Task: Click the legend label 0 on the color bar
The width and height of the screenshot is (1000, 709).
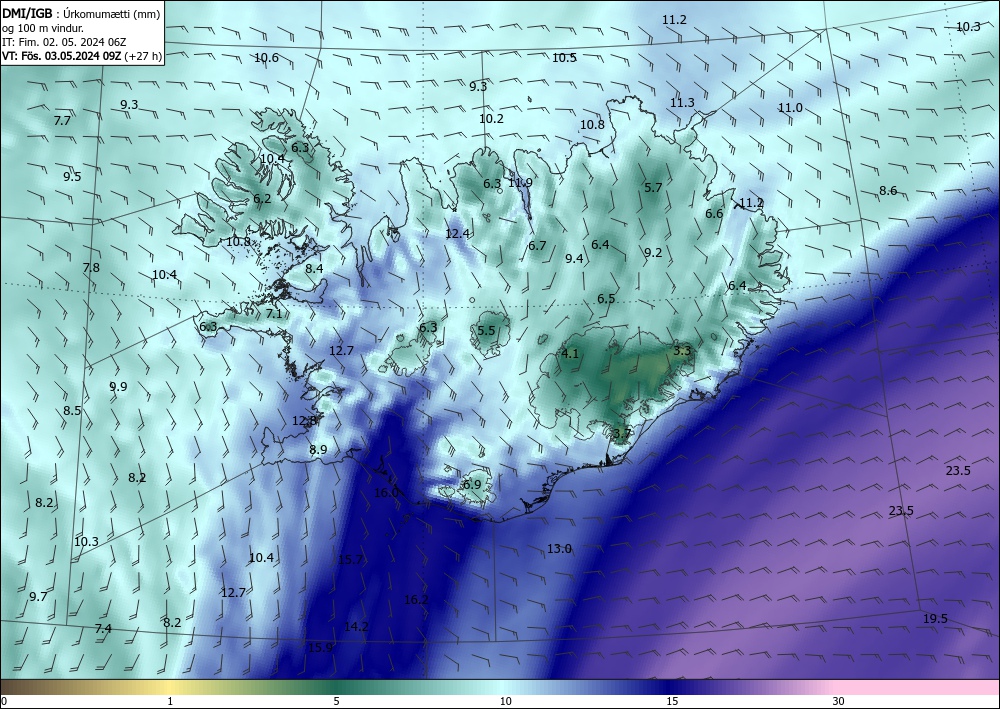Action: coord(4,701)
